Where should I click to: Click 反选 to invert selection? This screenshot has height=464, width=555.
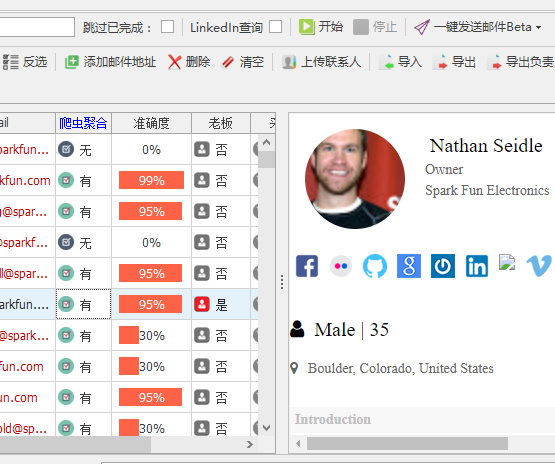coord(25,62)
